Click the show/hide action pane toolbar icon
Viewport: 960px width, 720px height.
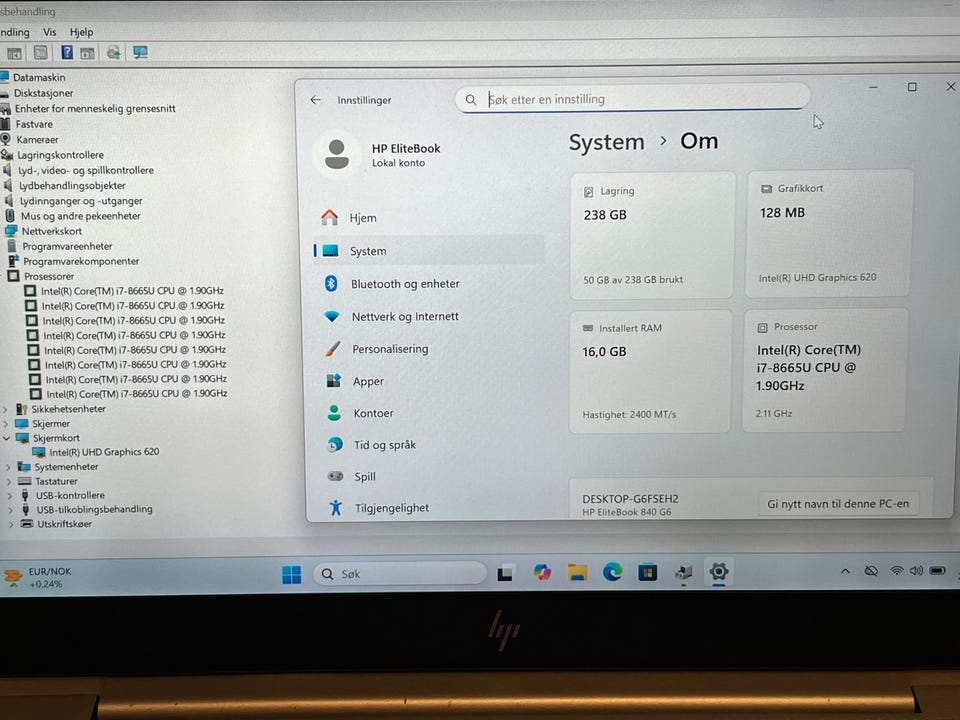coord(88,53)
